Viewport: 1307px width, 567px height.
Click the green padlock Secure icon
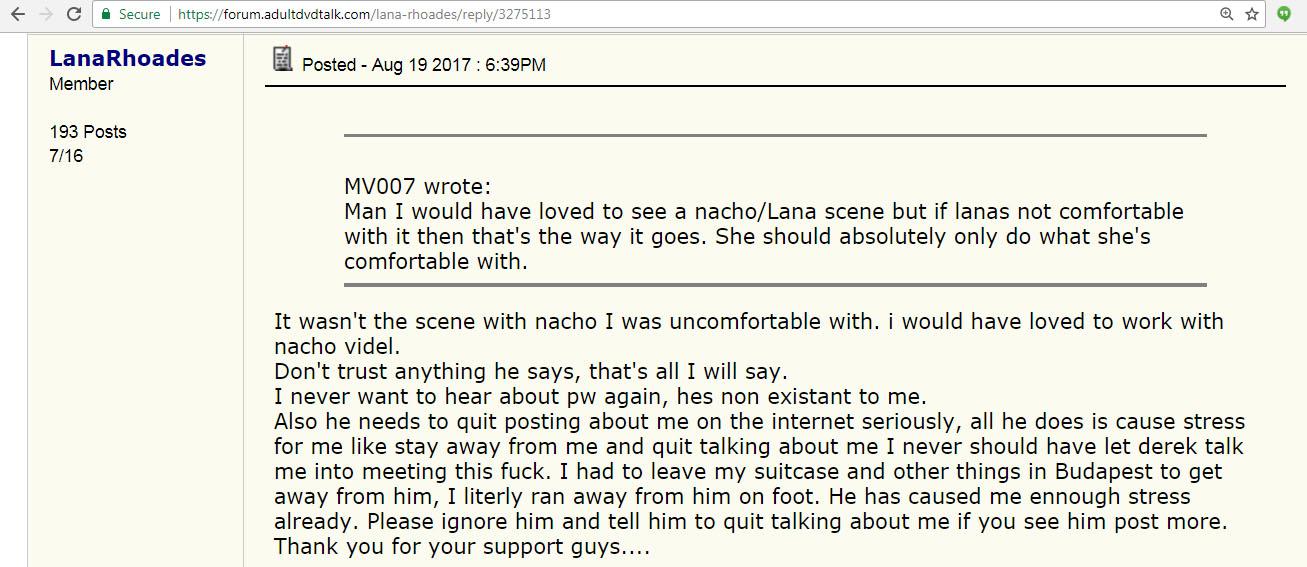coord(106,15)
